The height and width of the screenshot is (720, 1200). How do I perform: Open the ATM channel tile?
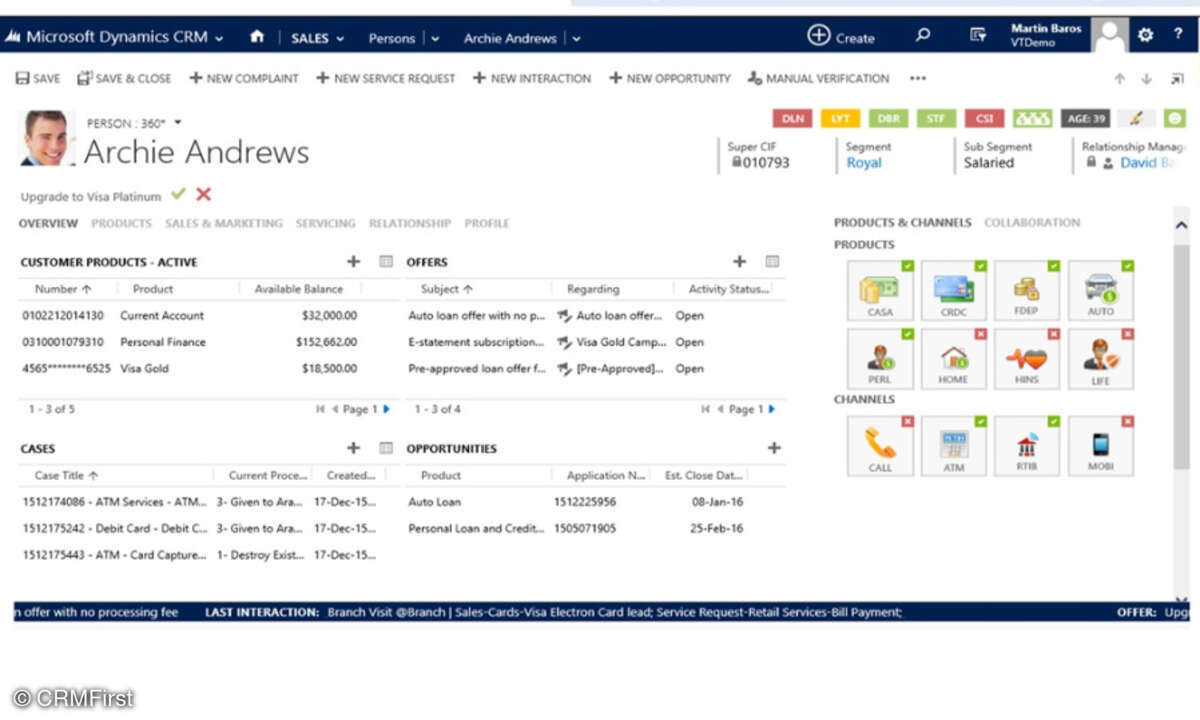[x=954, y=446]
